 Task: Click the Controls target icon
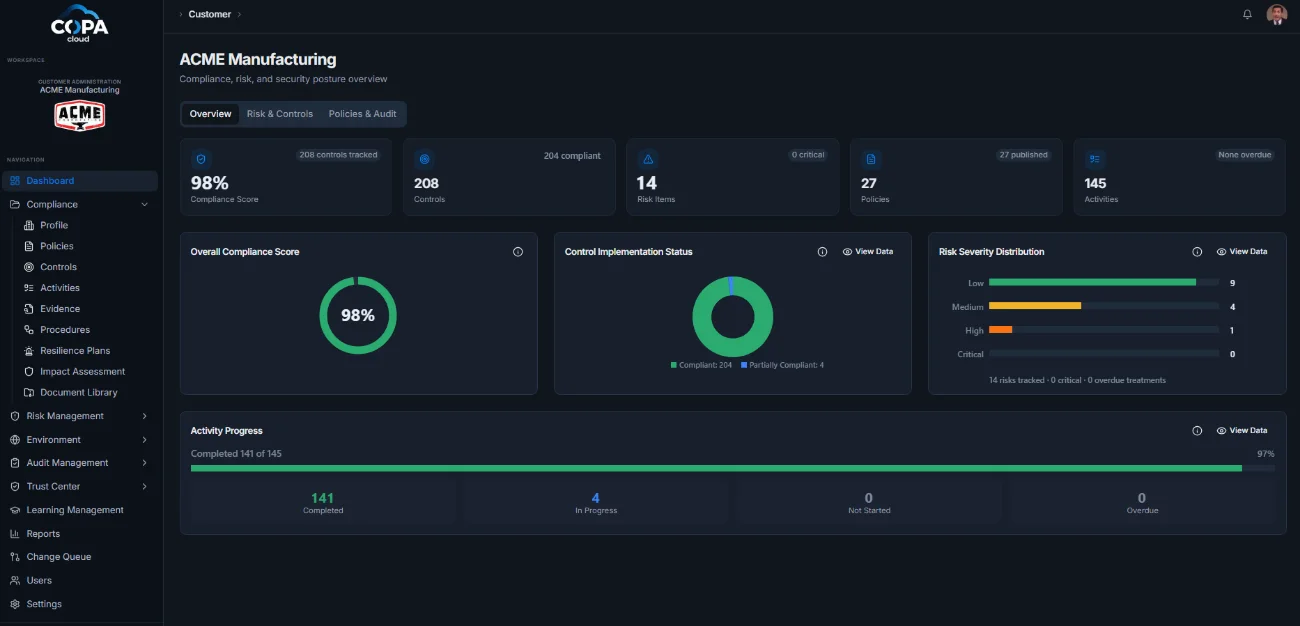(x=30, y=267)
